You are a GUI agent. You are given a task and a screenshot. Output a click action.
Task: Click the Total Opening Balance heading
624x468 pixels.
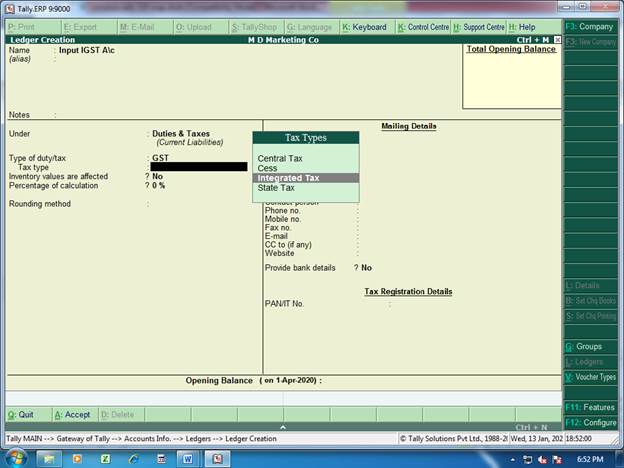(511, 49)
